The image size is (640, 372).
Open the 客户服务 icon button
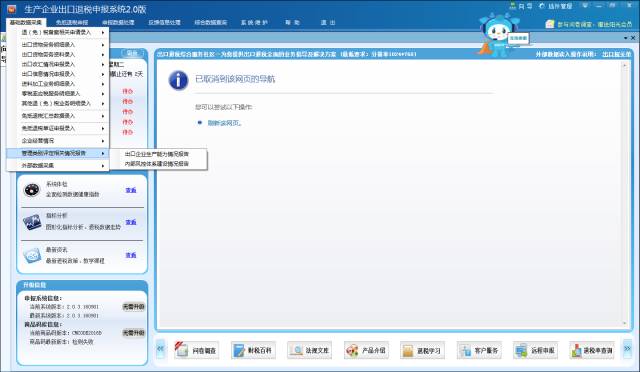point(479,350)
